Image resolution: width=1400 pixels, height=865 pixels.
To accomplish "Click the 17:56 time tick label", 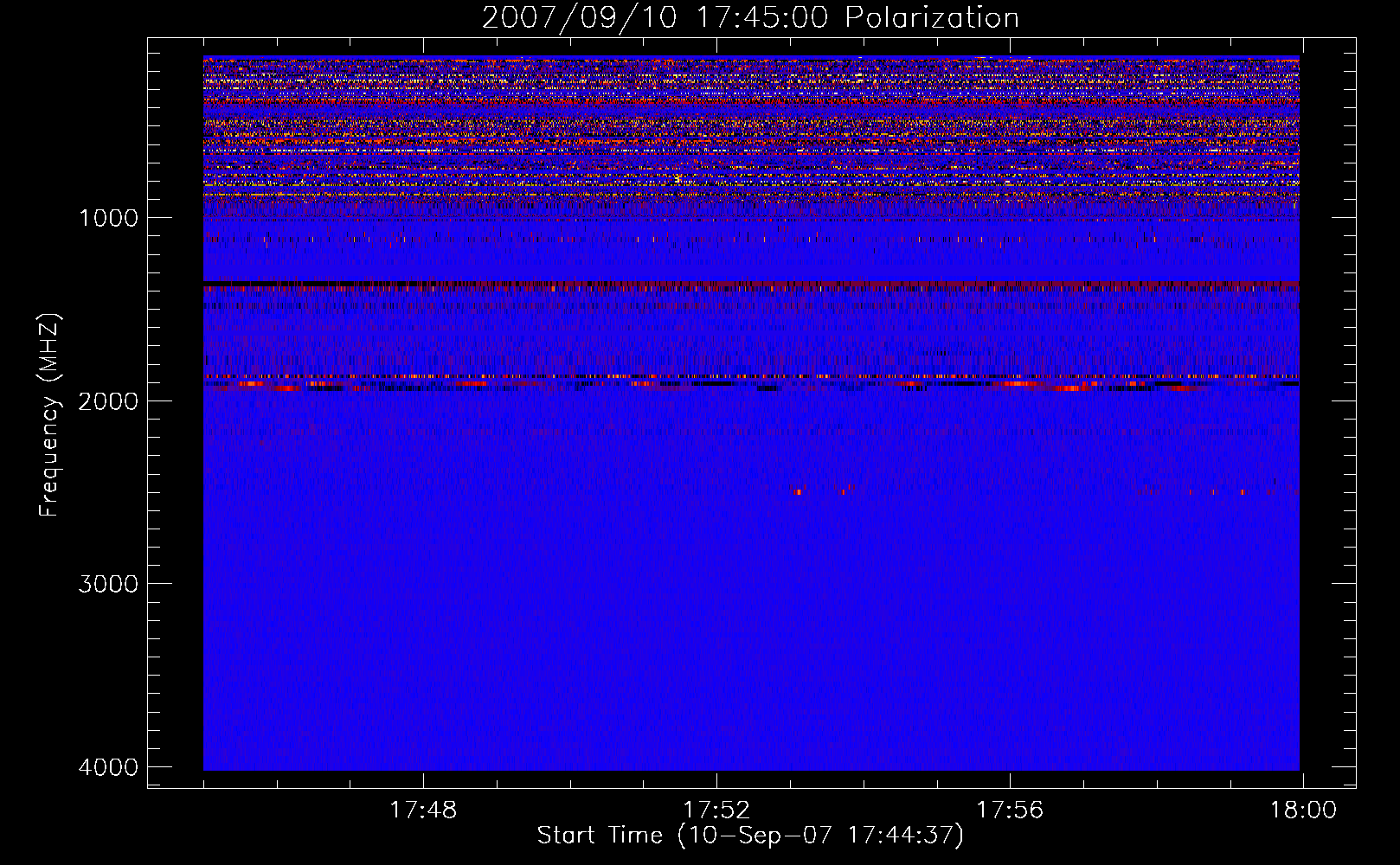I will click(x=1010, y=811).
